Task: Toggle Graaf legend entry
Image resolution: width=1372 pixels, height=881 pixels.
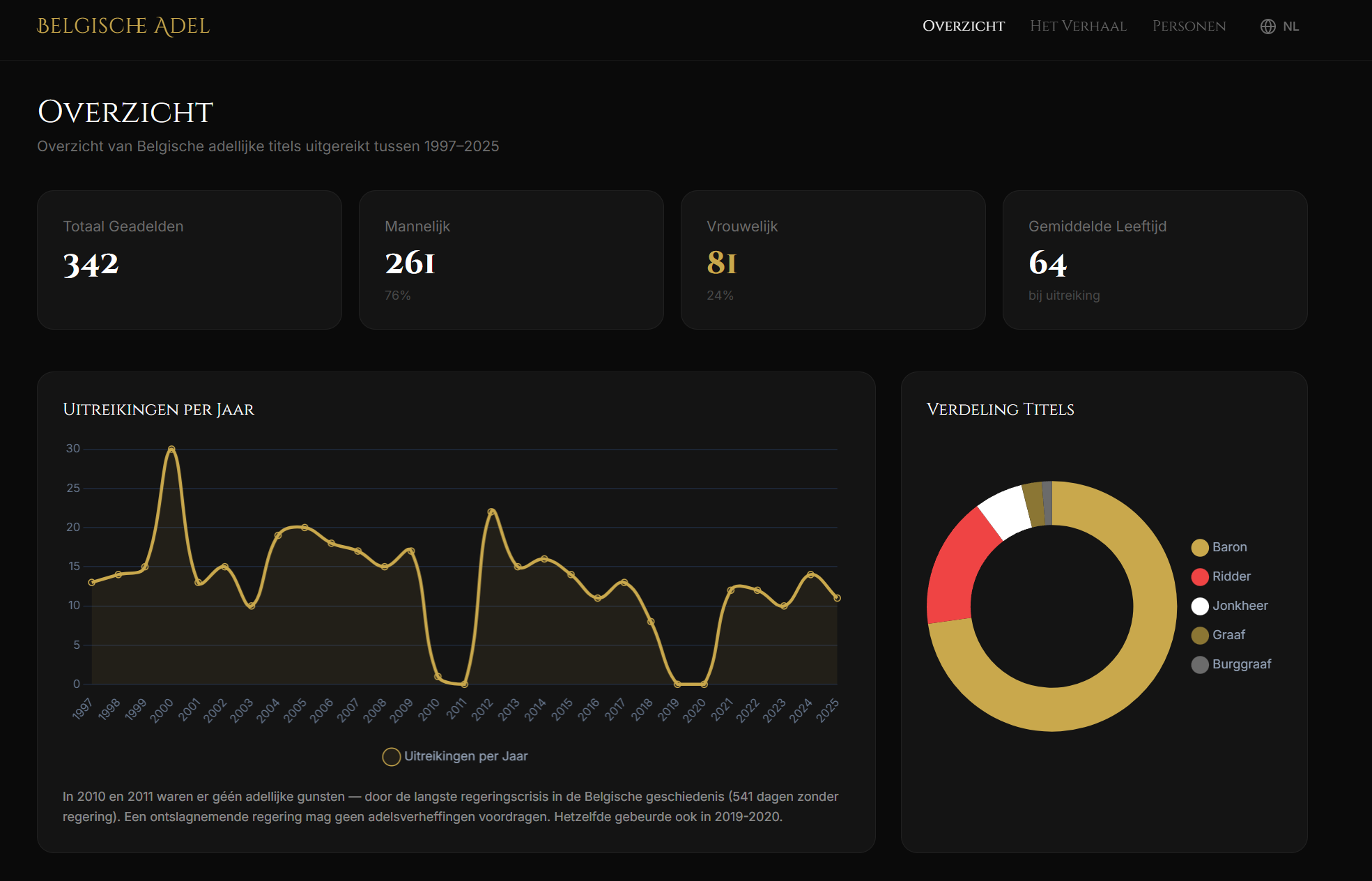Action: (1199, 636)
